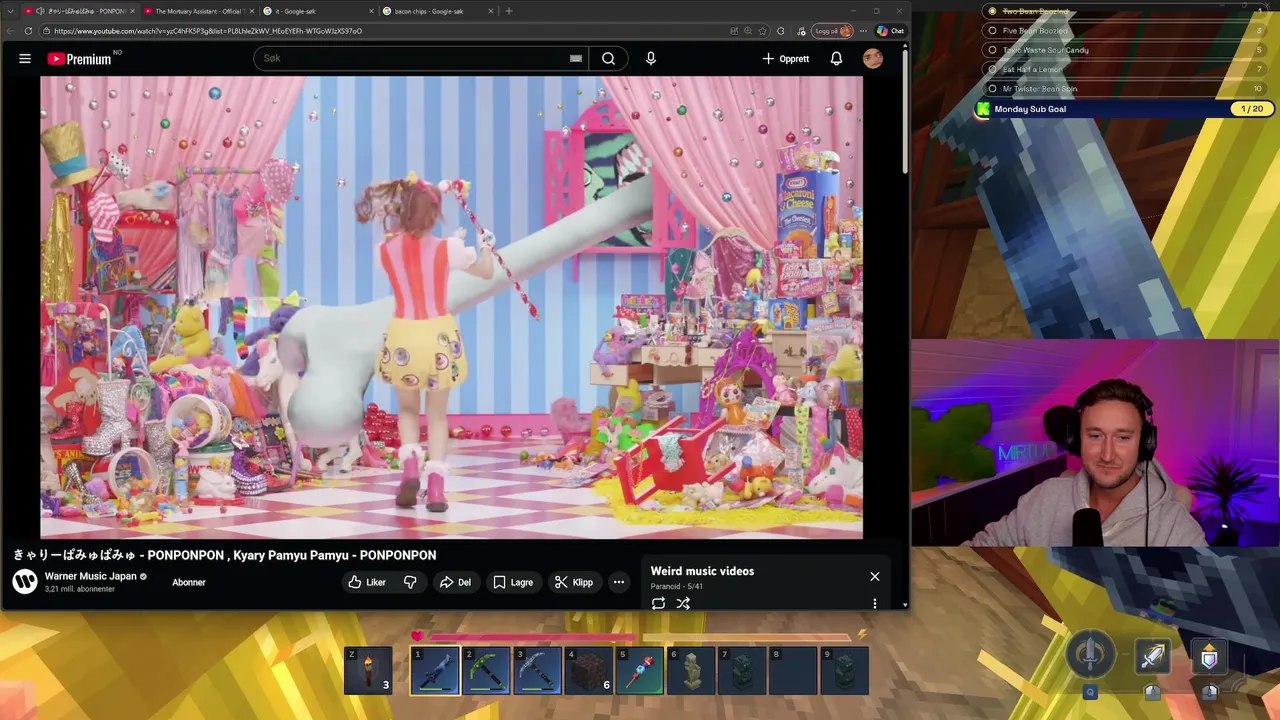Viewport: 1280px width, 720px height.
Task: Open the browser Chat sidebar button
Action: coord(890,31)
